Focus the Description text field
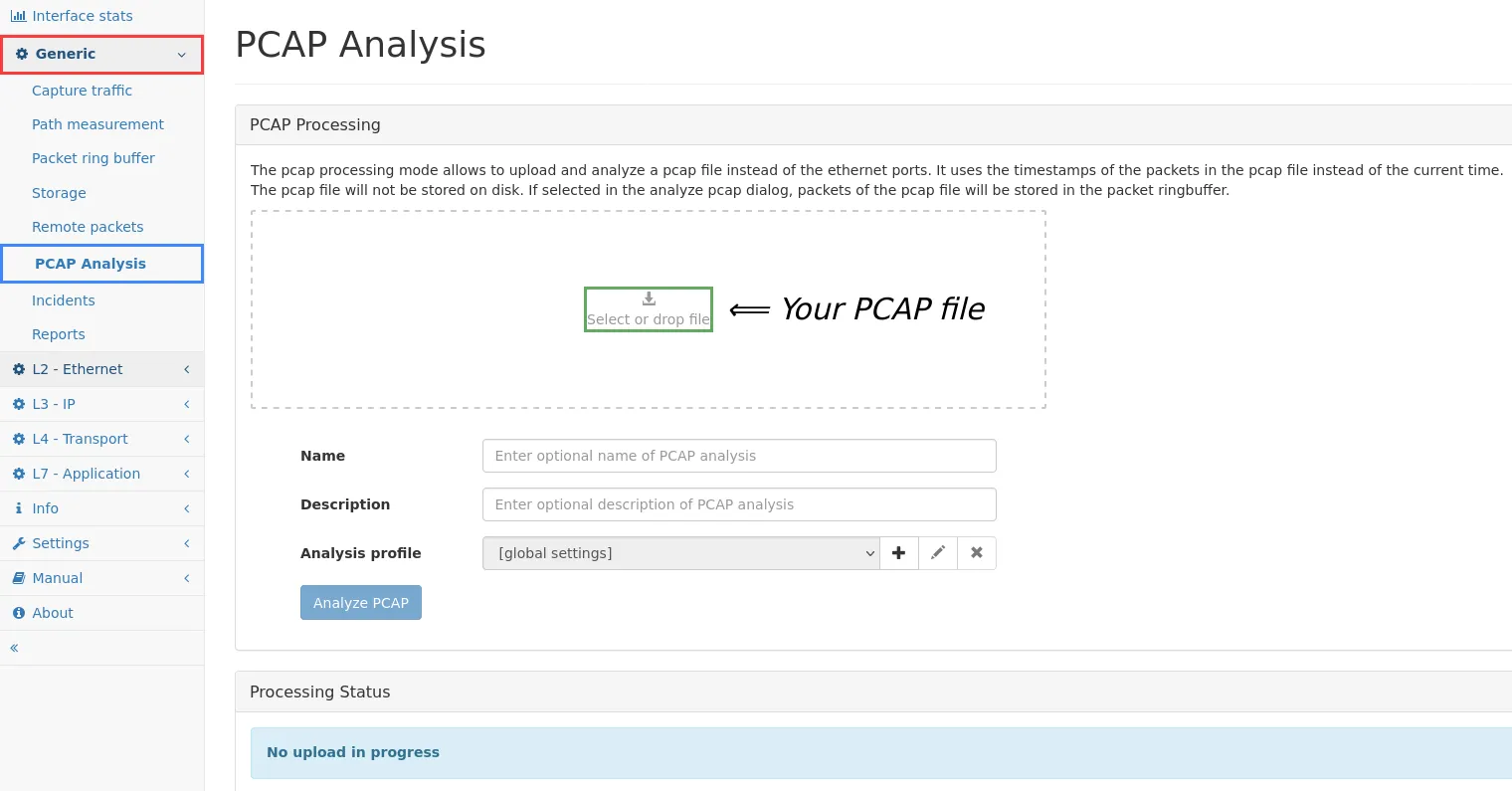The width and height of the screenshot is (1512, 791). pyautogui.click(x=738, y=504)
